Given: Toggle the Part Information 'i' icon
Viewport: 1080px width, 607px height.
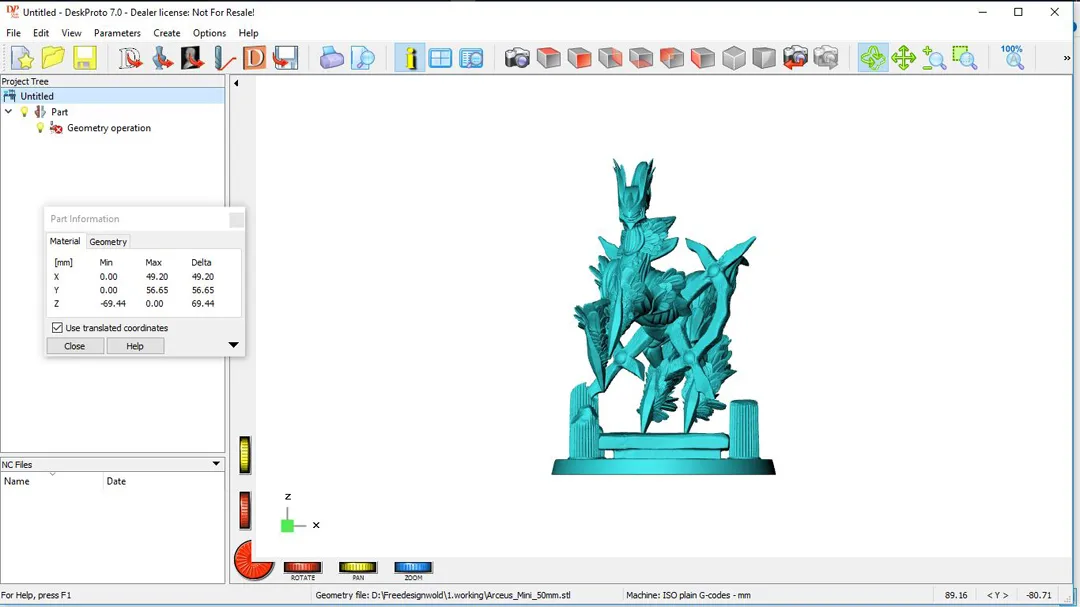Looking at the screenshot, I should pos(410,58).
